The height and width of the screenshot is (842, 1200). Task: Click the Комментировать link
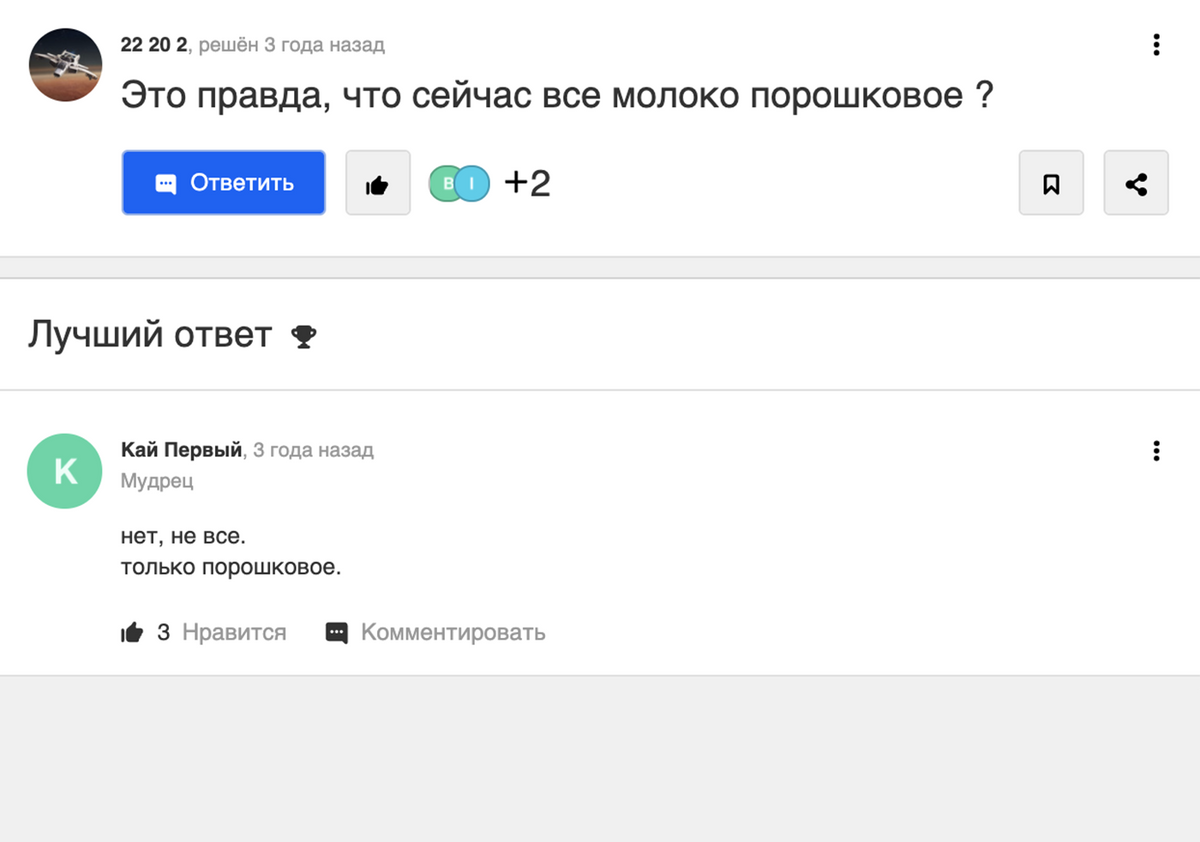453,632
